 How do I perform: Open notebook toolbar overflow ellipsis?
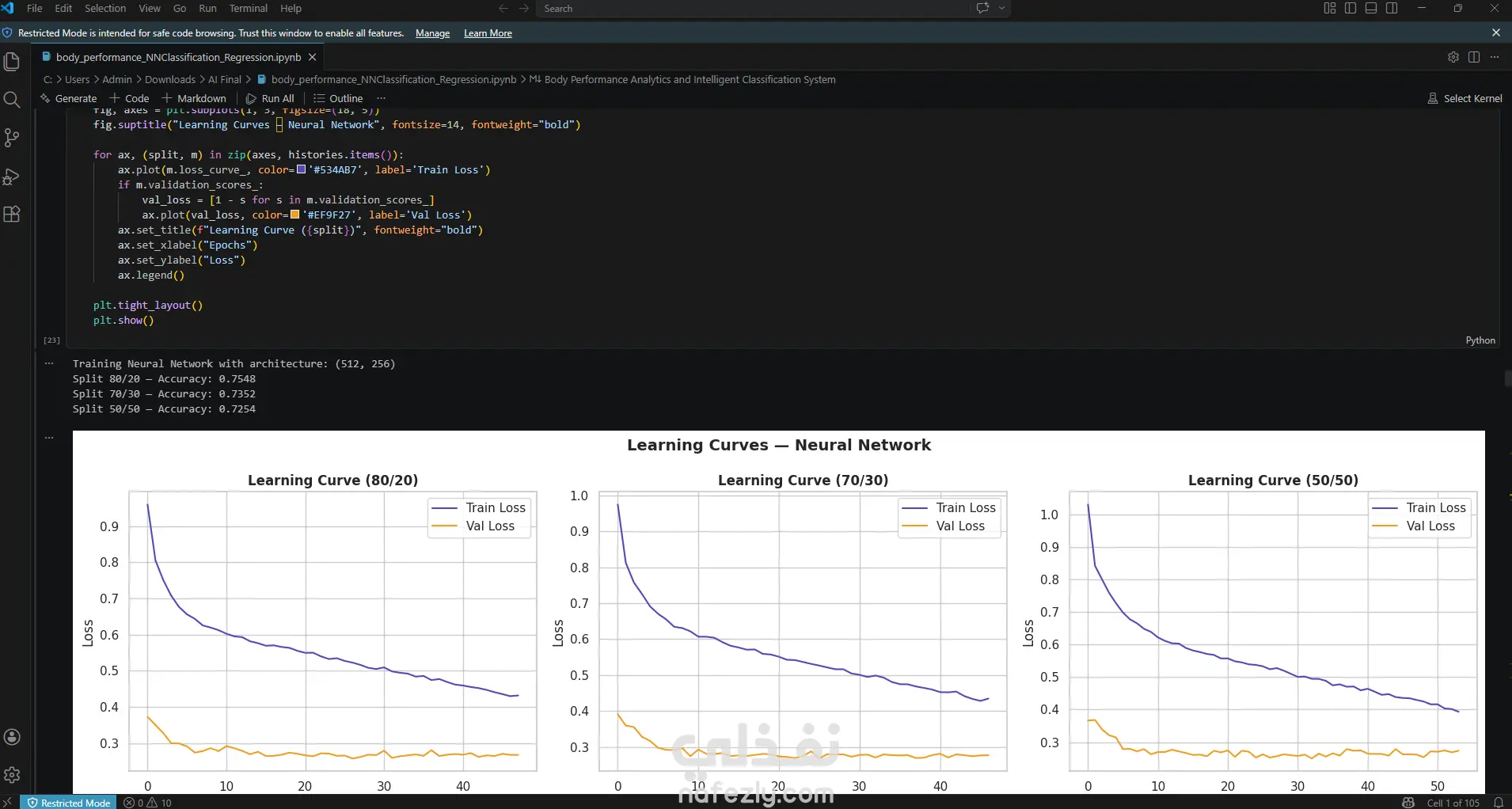[382, 98]
